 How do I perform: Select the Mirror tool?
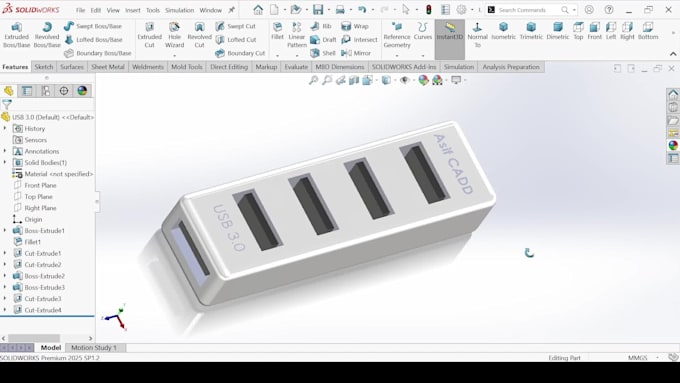(x=356, y=53)
